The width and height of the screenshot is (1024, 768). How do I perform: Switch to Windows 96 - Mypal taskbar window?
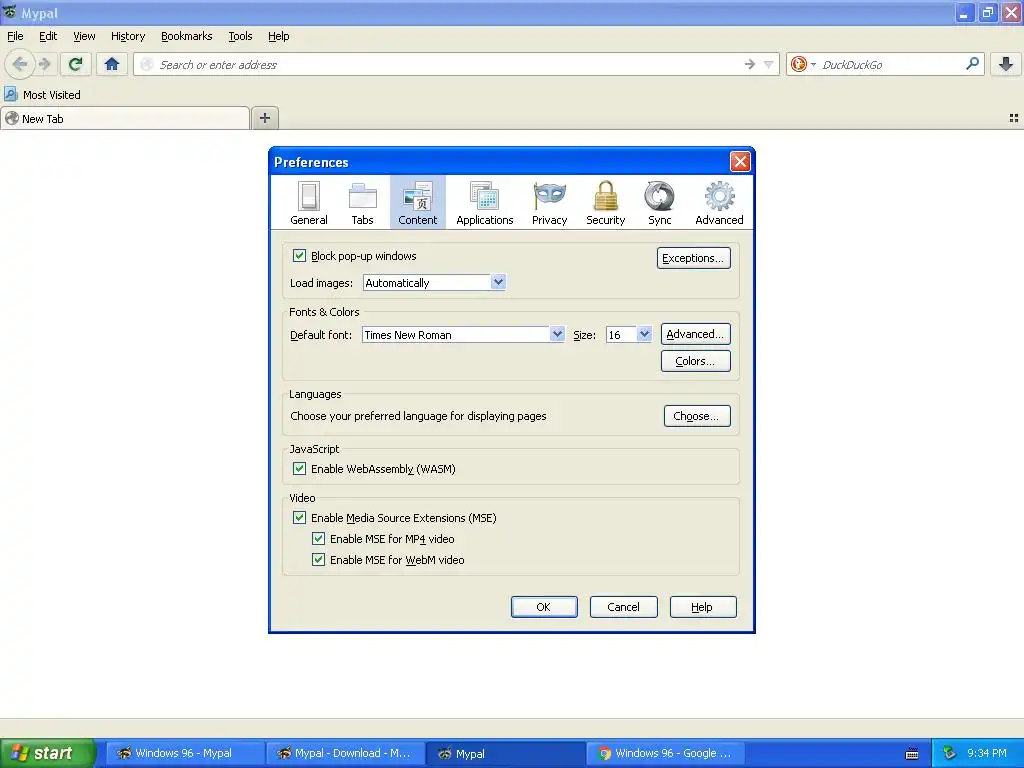[184, 753]
